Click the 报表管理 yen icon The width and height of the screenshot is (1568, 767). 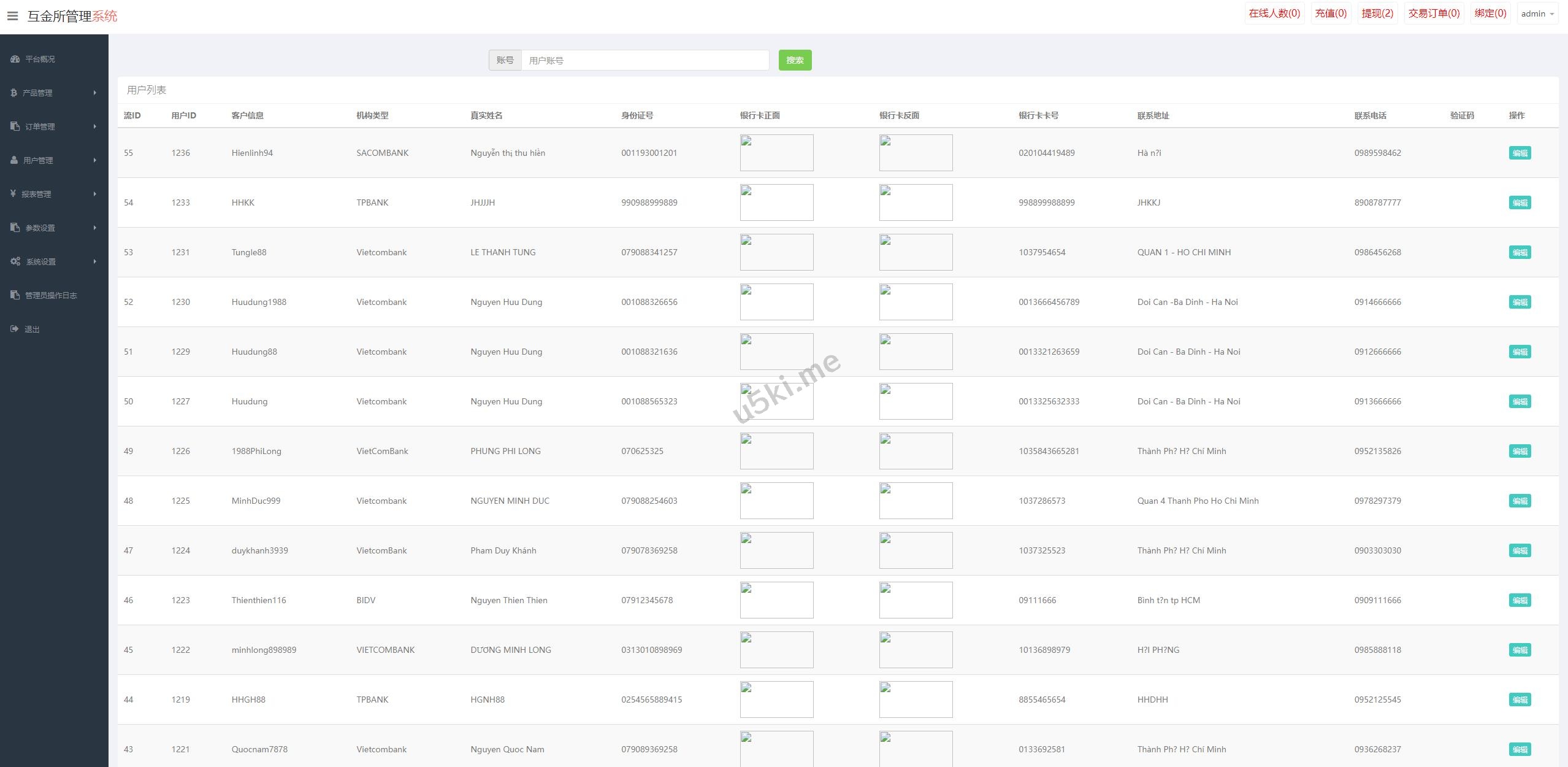click(x=13, y=194)
